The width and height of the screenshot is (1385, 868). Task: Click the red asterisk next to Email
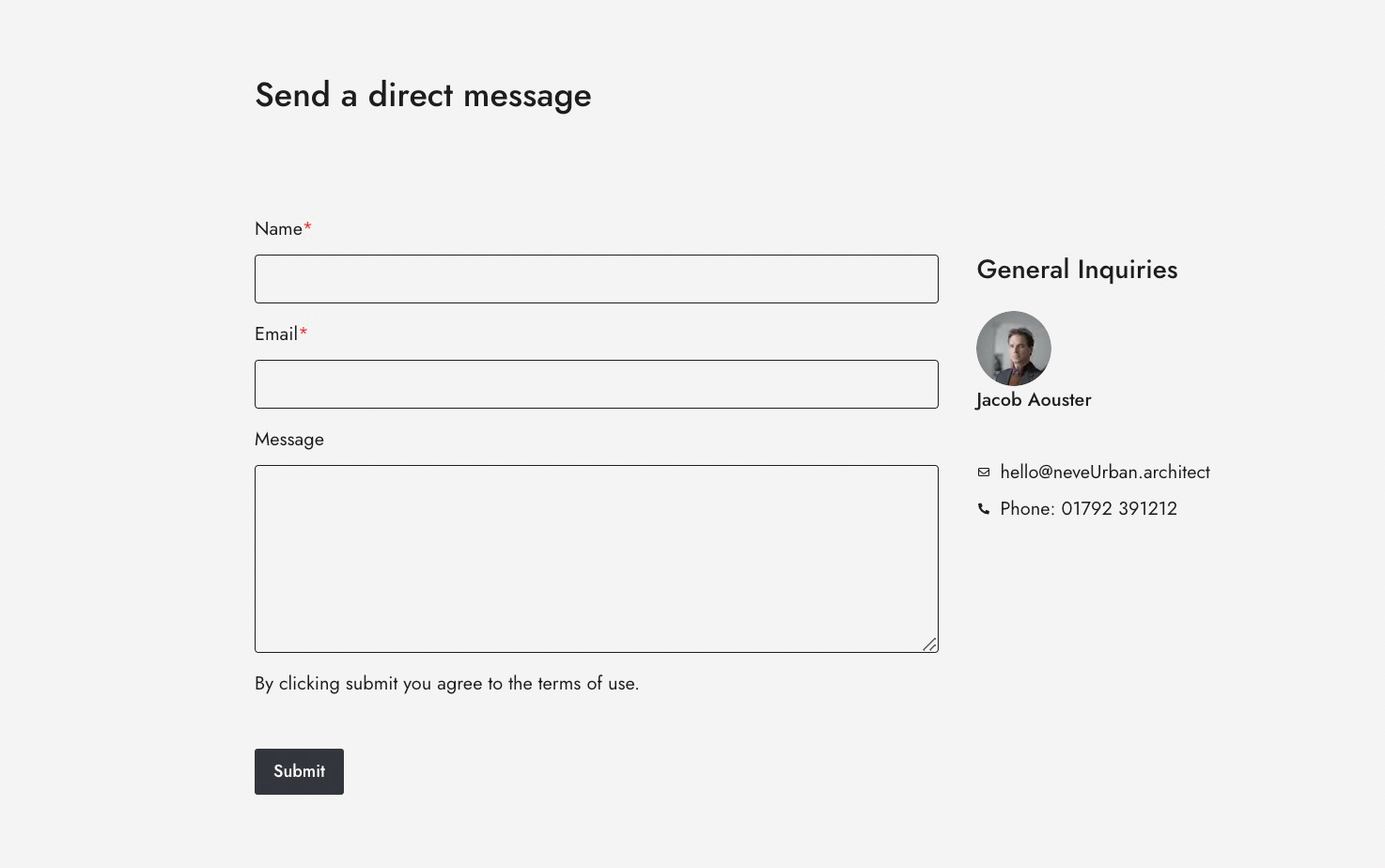point(303,333)
